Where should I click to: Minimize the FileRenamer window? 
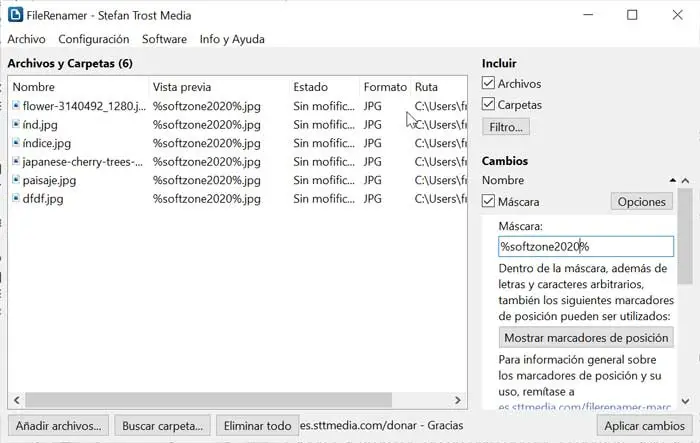(588, 15)
